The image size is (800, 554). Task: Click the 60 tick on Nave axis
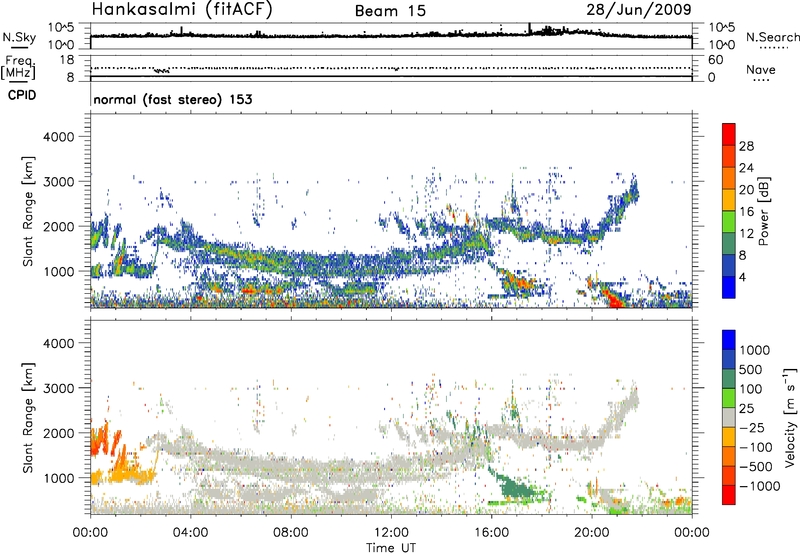715,60
